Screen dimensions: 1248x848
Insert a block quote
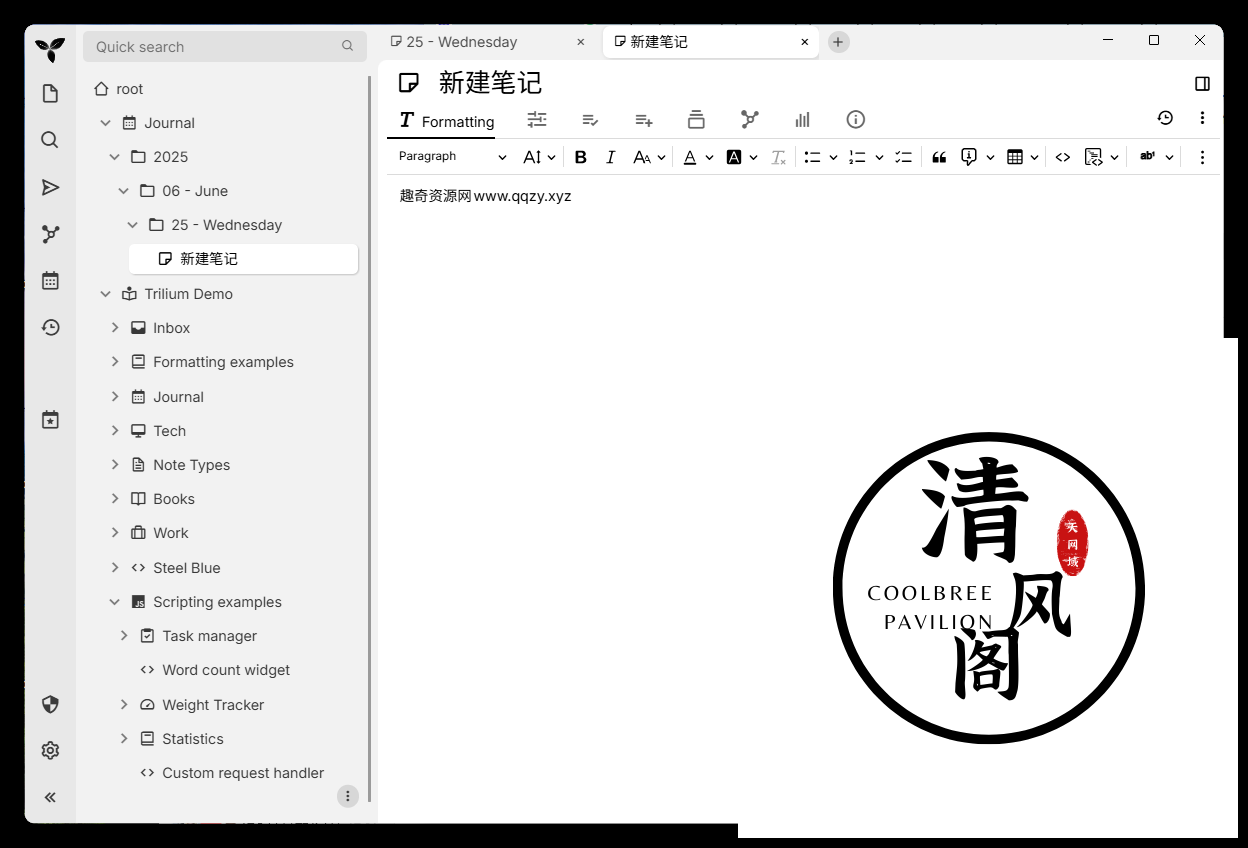click(x=939, y=157)
